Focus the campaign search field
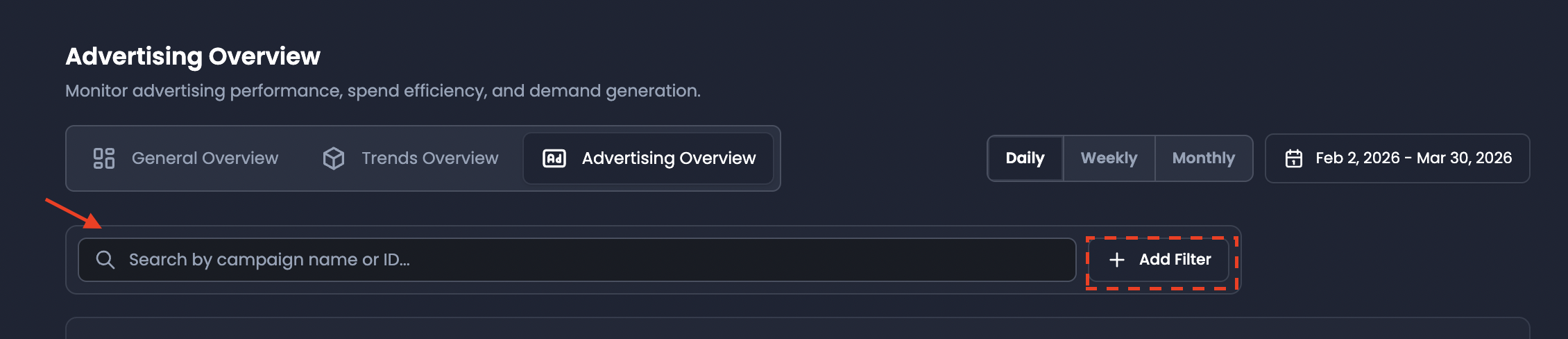Viewport: 1568px width, 339px height. coord(577,260)
